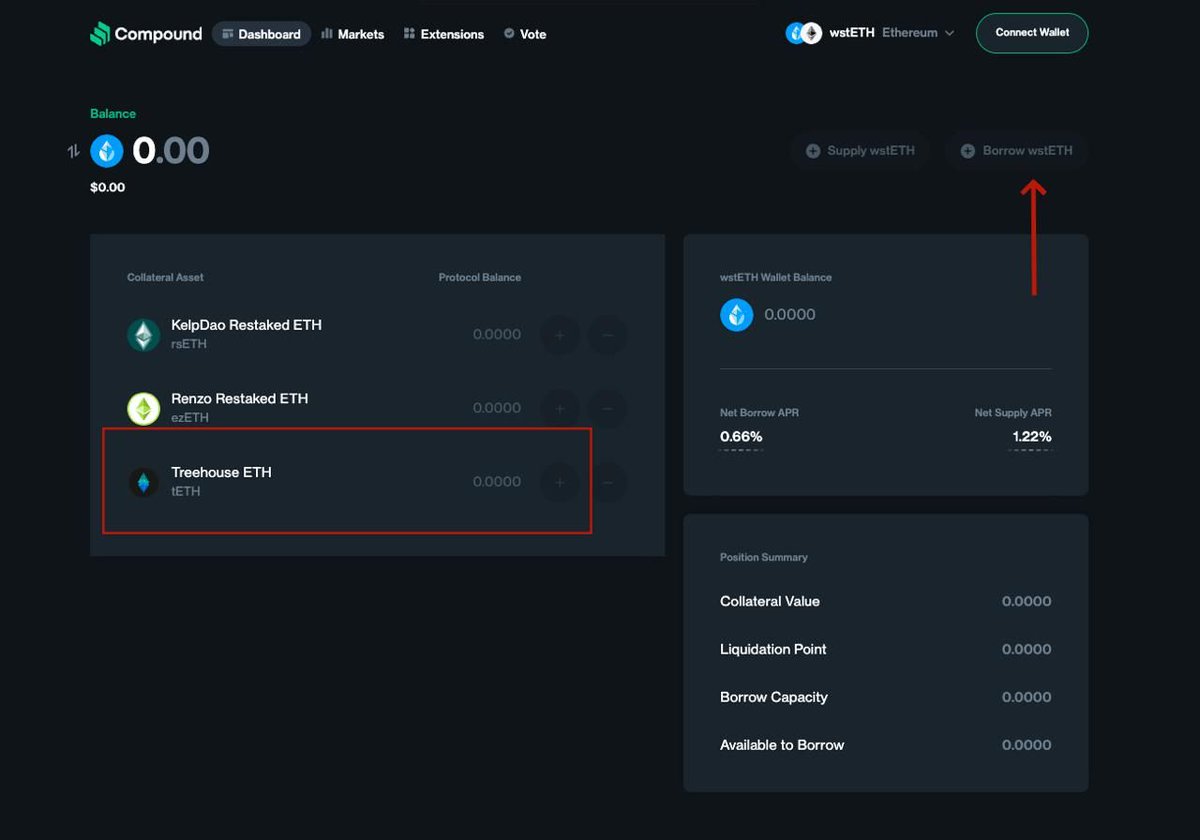Click the Treehouse ETH token icon
This screenshot has width=1200, height=840.
144,483
